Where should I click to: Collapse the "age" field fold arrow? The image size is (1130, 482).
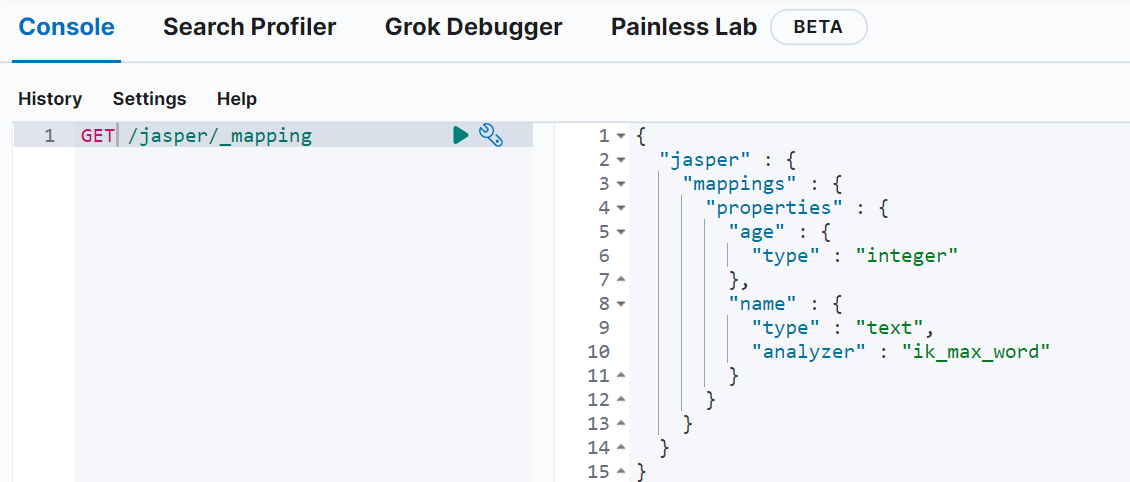click(621, 232)
